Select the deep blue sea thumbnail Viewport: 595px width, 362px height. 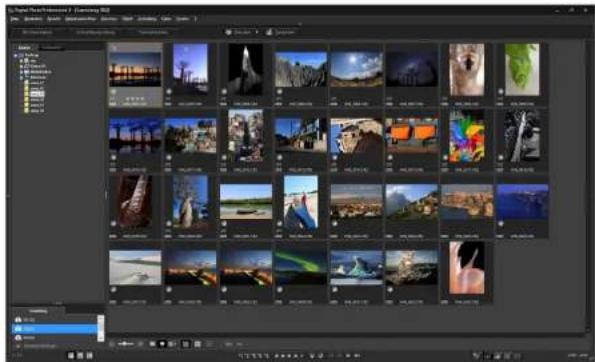pyautogui.click(x=522, y=201)
